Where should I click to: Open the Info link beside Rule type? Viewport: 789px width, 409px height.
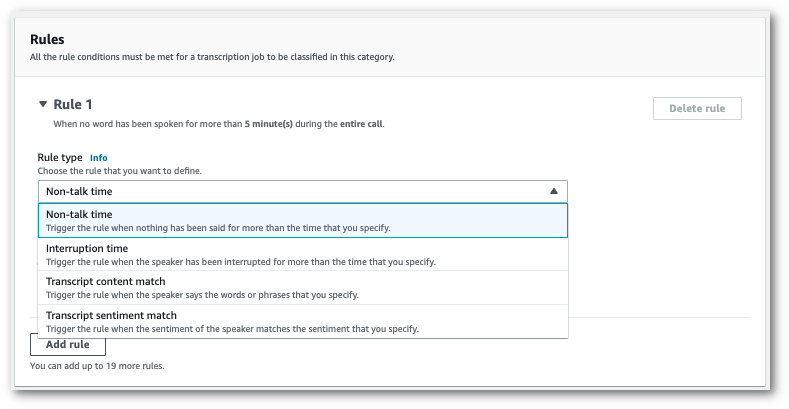tap(98, 158)
